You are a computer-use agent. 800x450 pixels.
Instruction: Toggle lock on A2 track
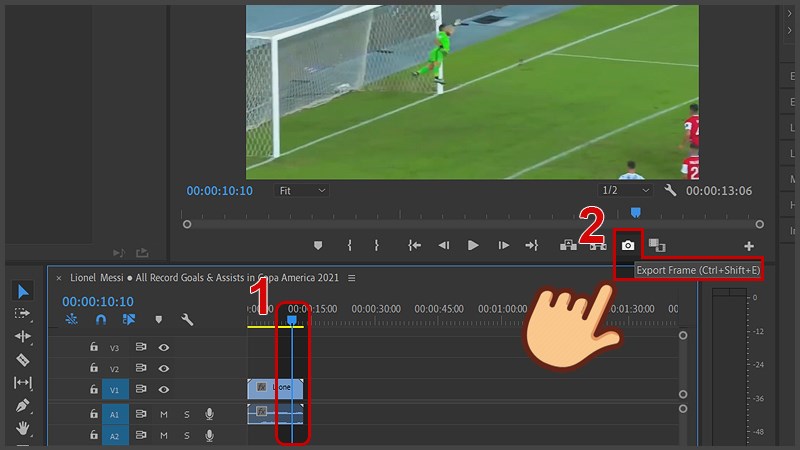(x=94, y=435)
